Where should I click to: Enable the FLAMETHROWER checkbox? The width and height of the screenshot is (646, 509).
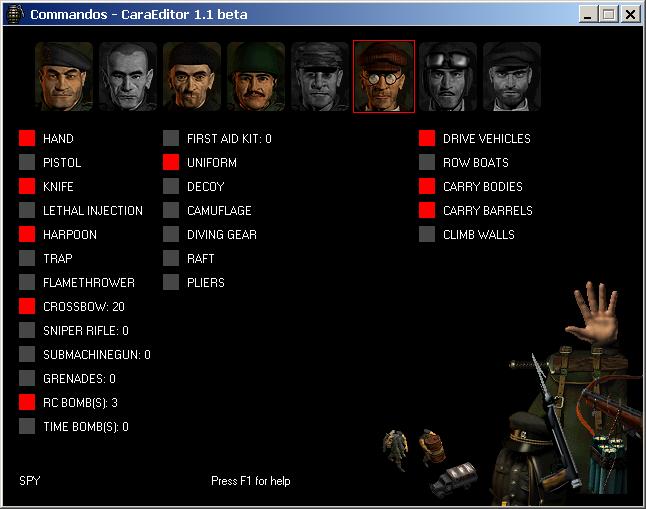(x=27, y=282)
